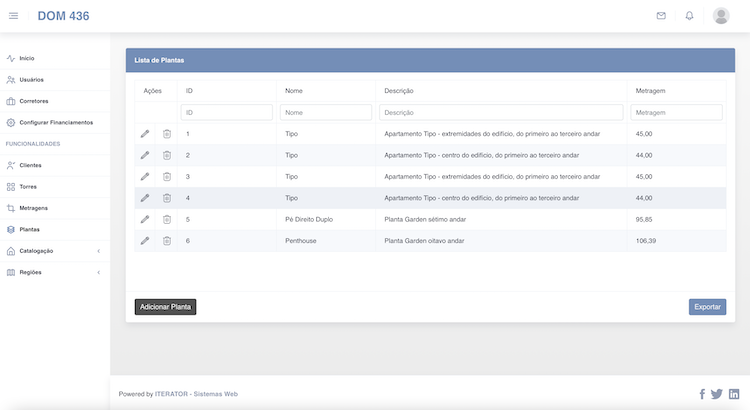Focus the Nome filter field
The width and height of the screenshot is (750, 410).
coord(326,112)
